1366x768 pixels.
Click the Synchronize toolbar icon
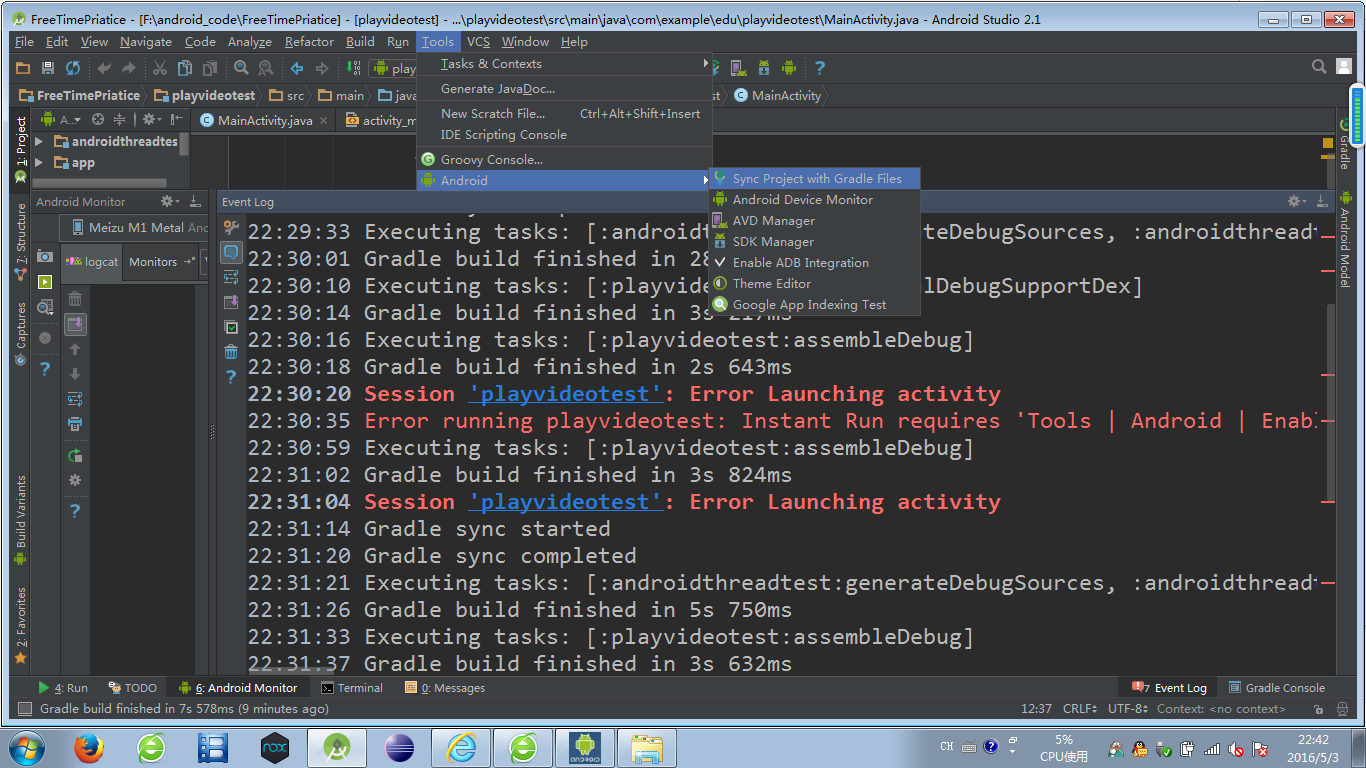coord(72,68)
